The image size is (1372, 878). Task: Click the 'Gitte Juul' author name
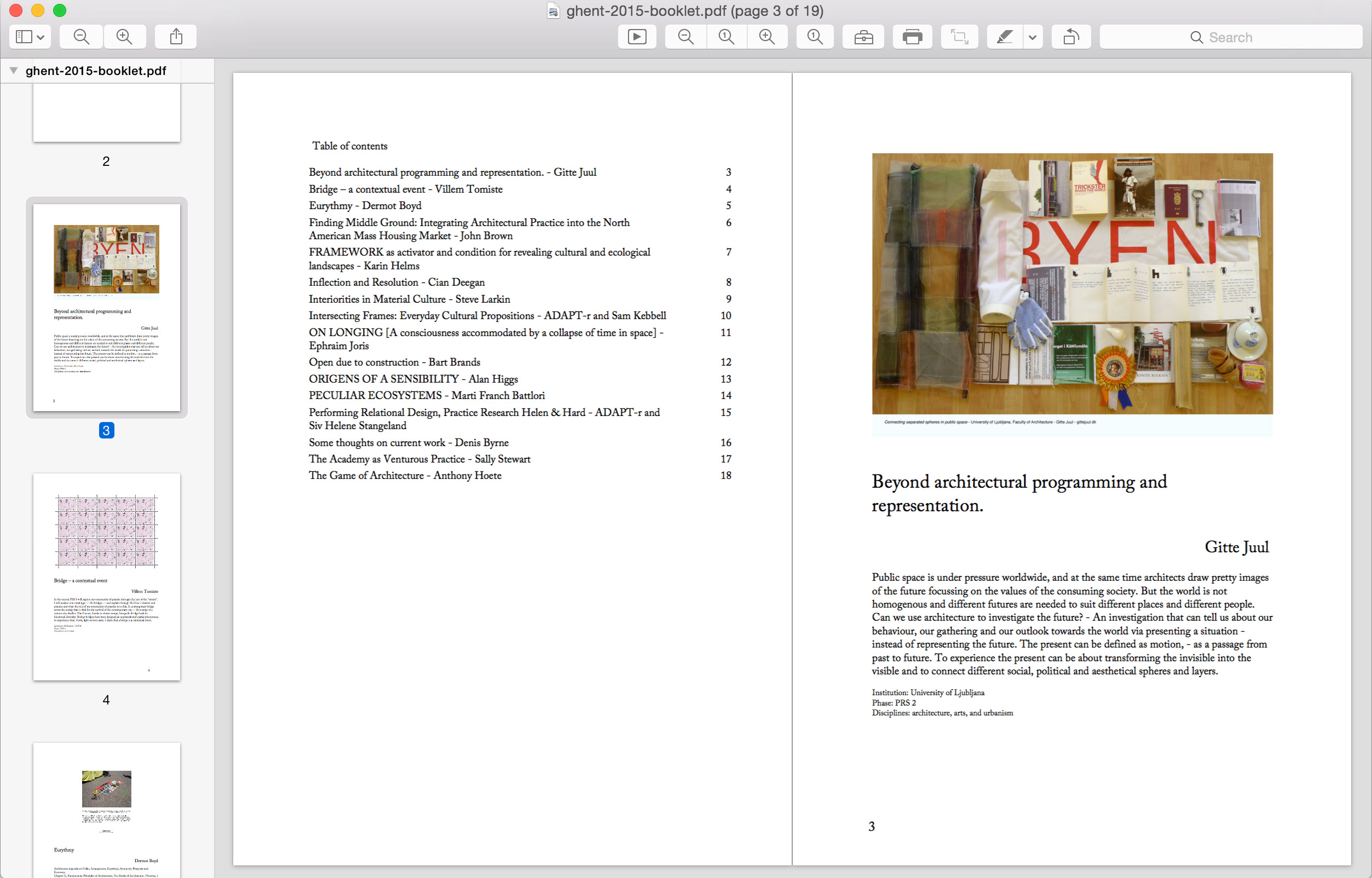[x=1236, y=547]
